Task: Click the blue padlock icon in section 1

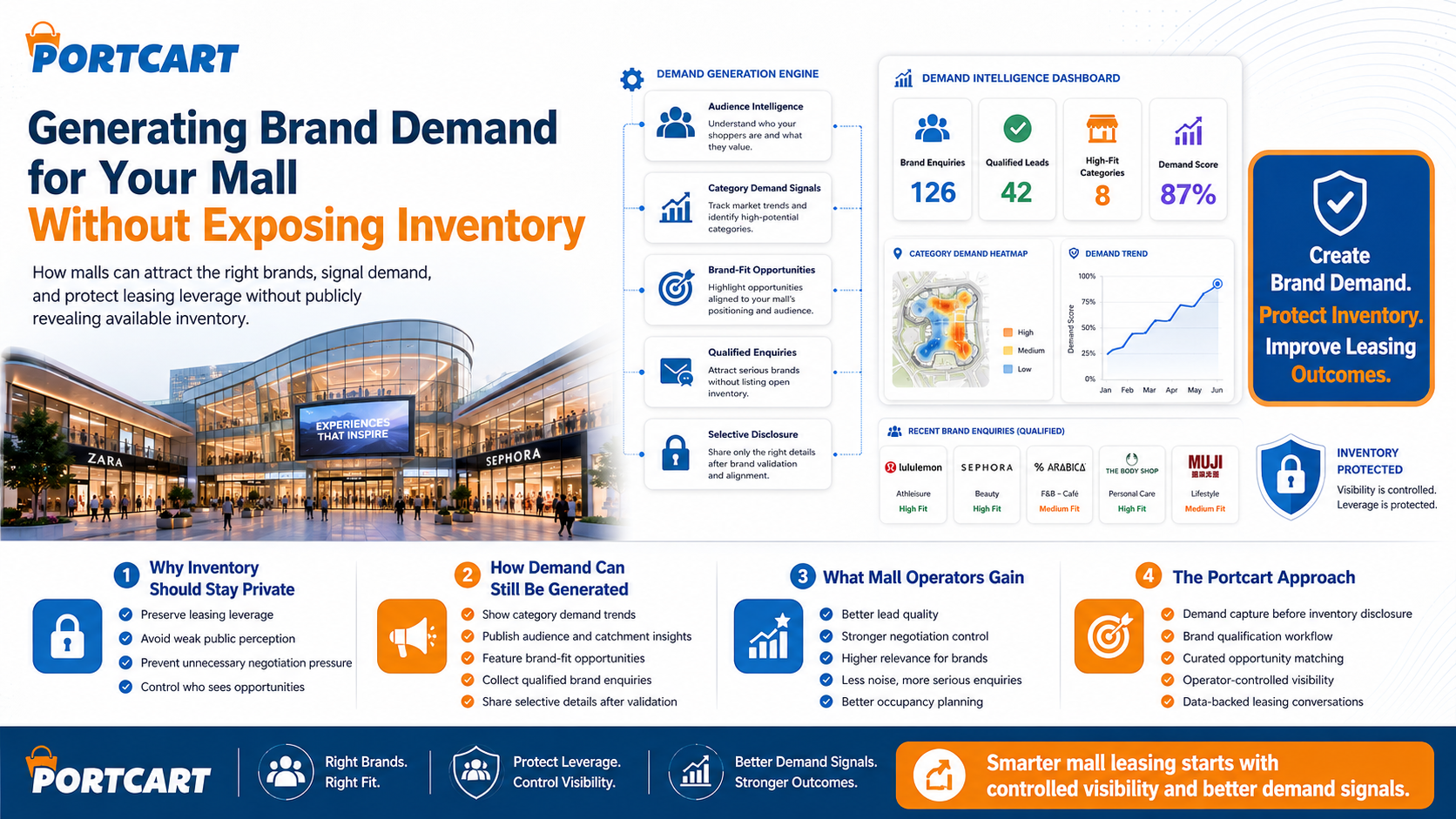Action: [67, 636]
